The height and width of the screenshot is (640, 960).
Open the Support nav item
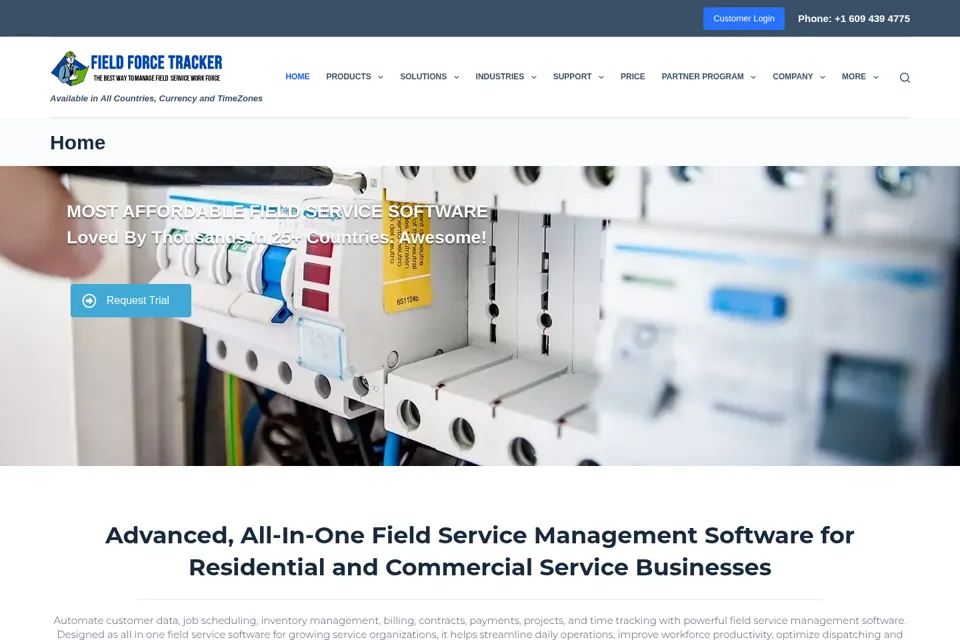(572, 77)
